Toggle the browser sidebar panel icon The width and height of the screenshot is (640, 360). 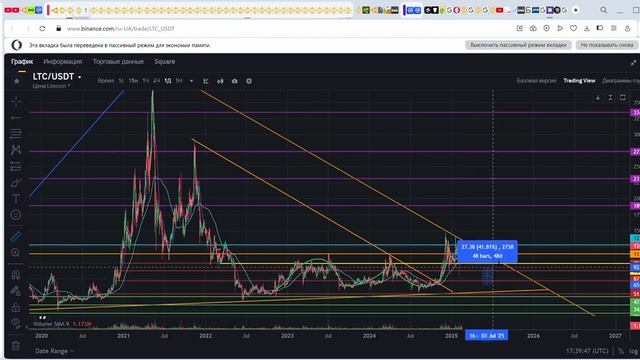coord(600,28)
